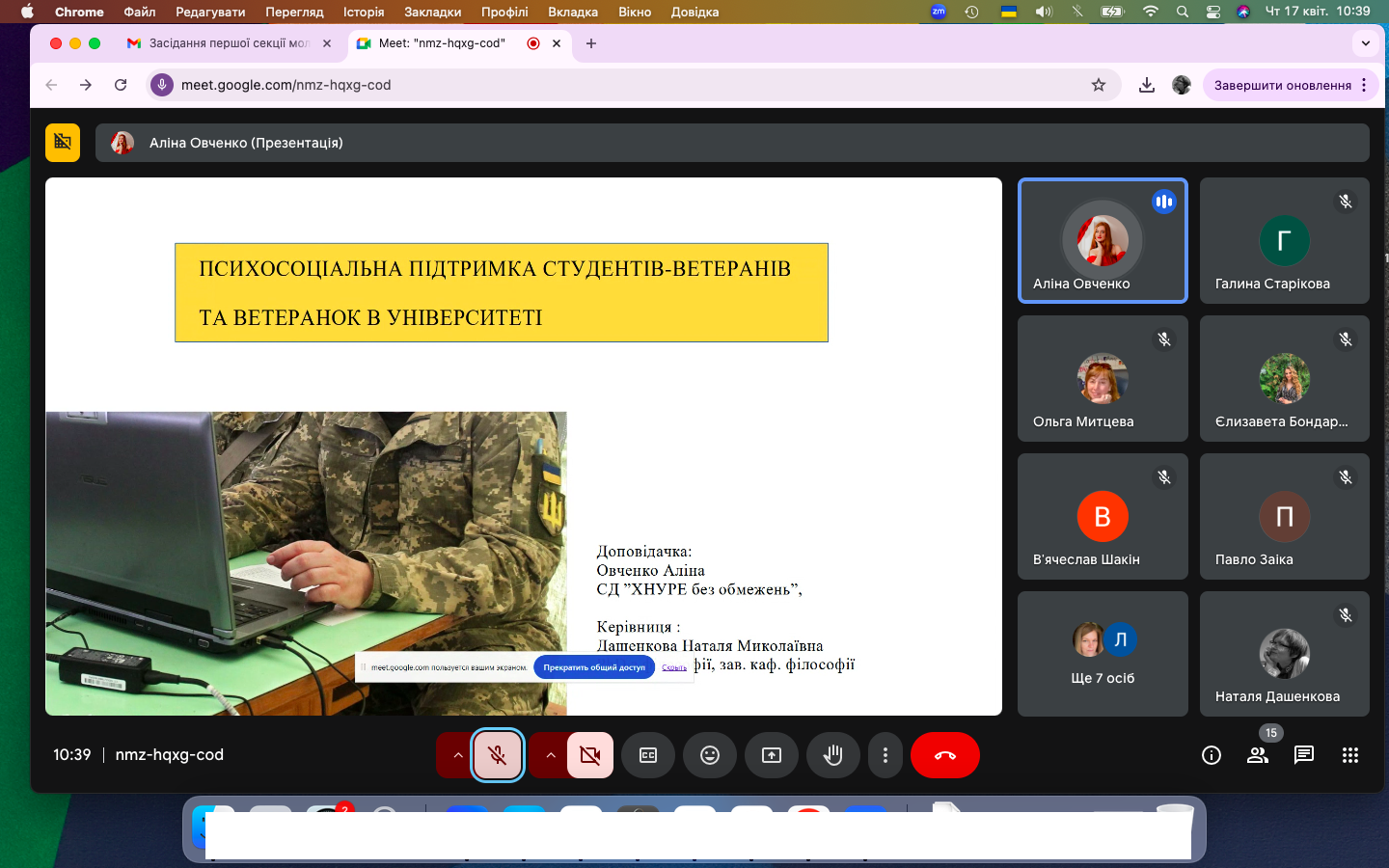
Task: Open meeting details info icon
Action: 1212,755
